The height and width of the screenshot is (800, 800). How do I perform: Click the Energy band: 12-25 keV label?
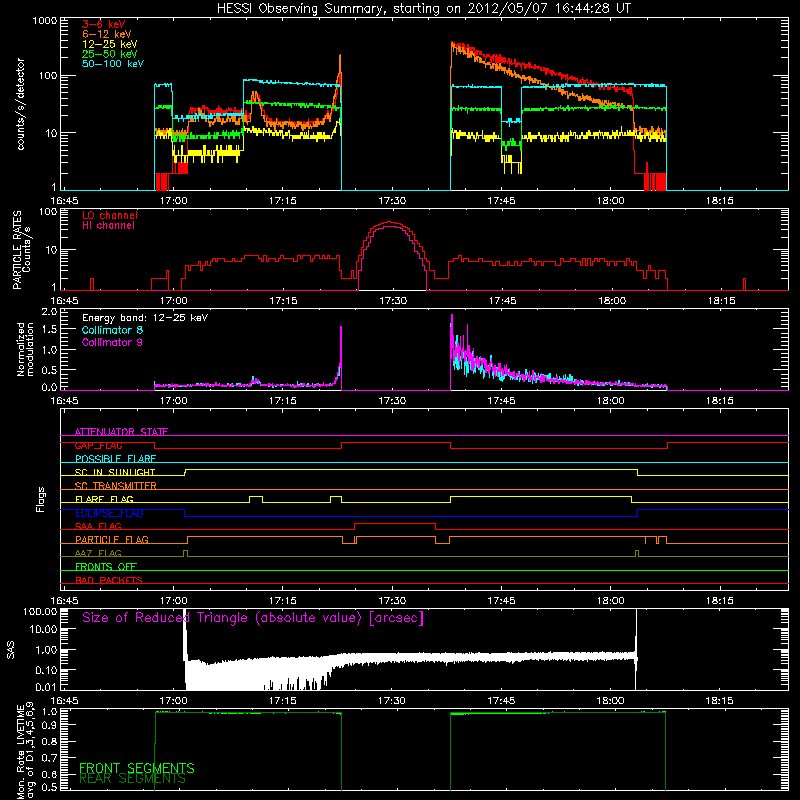point(145,318)
